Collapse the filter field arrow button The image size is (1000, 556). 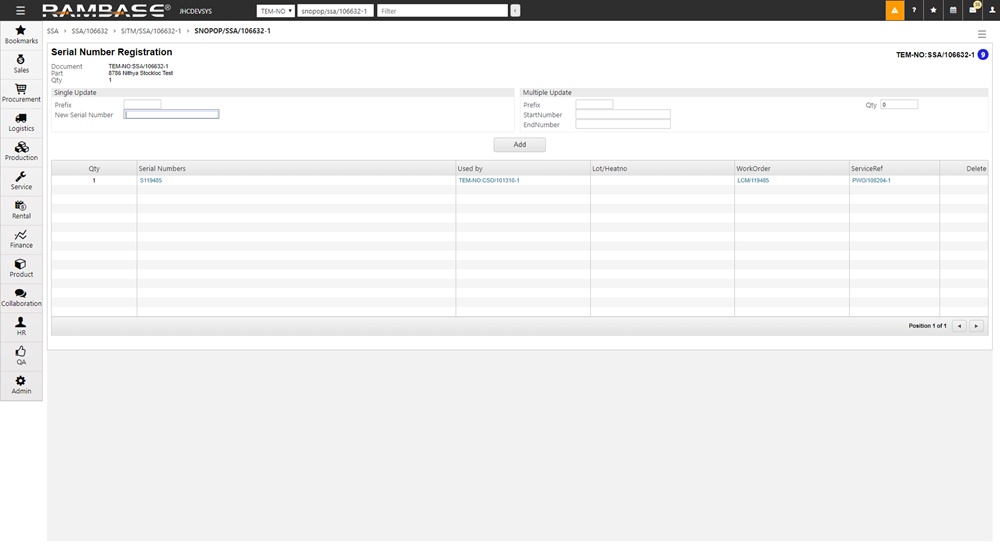[515, 11]
